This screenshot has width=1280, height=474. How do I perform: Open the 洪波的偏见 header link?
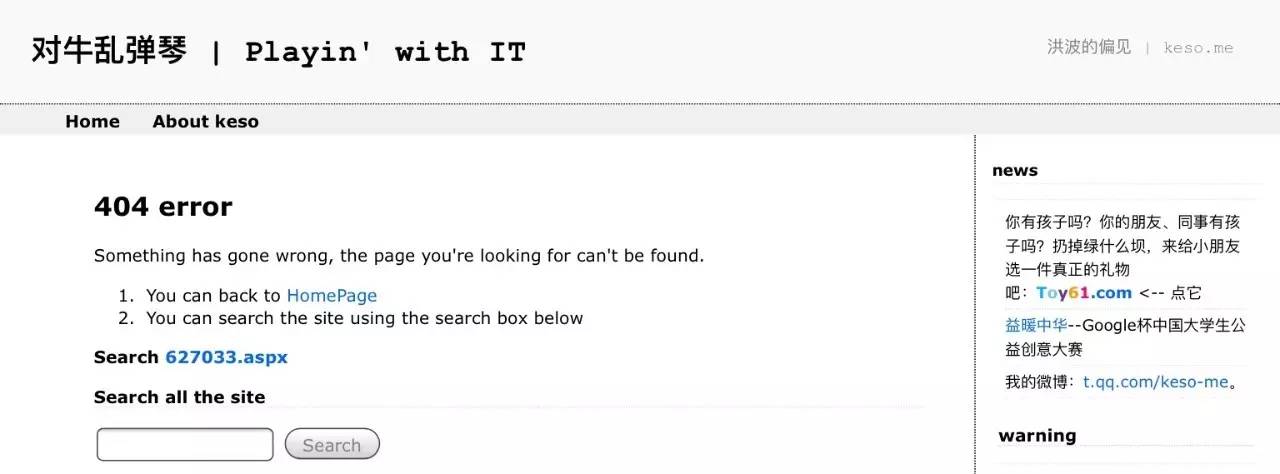[1088, 47]
